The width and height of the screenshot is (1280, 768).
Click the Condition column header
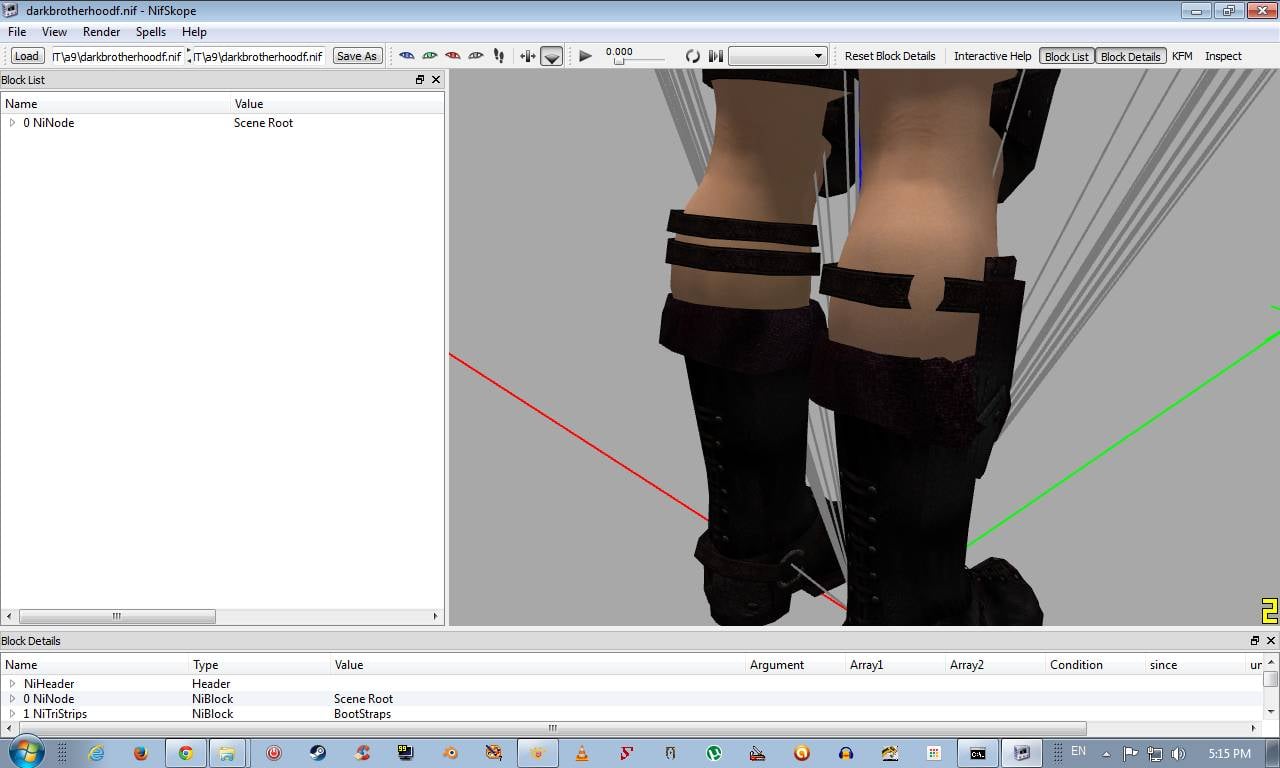pos(1095,665)
